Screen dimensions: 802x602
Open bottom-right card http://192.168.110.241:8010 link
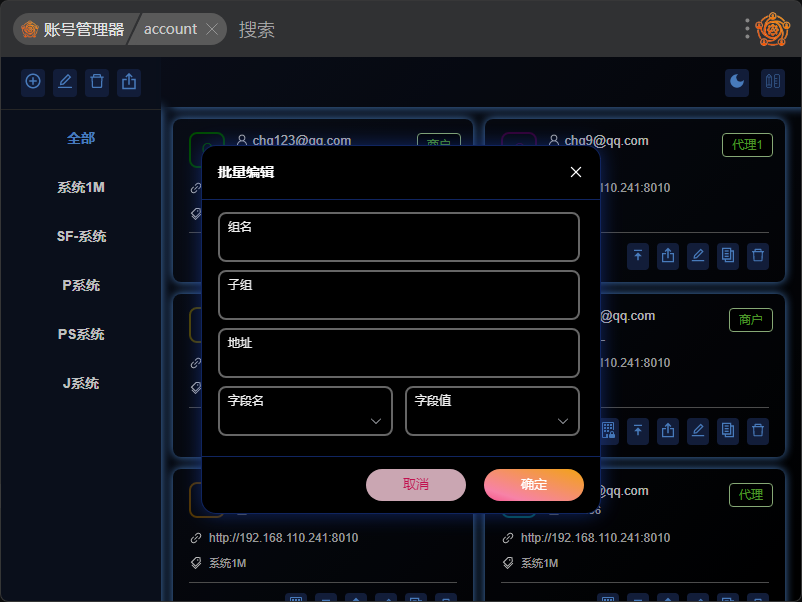click(595, 538)
